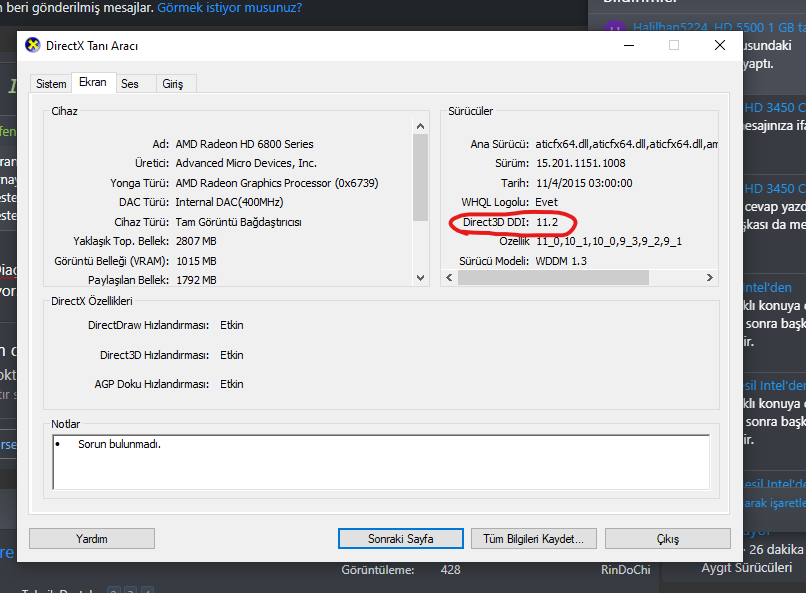The height and width of the screenshot is (593, 806).
Task: Open the 'Görmek istiyor musunuz?' link
Action: tap(229, 8)
